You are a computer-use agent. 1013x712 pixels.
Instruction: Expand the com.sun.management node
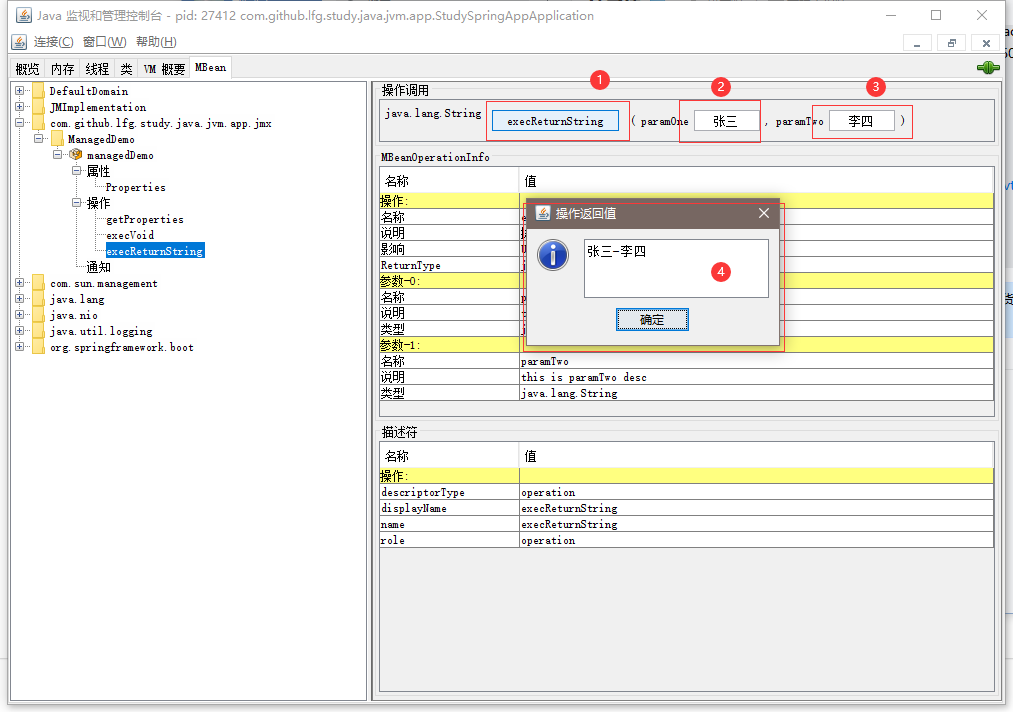click(x=19, y=282)
